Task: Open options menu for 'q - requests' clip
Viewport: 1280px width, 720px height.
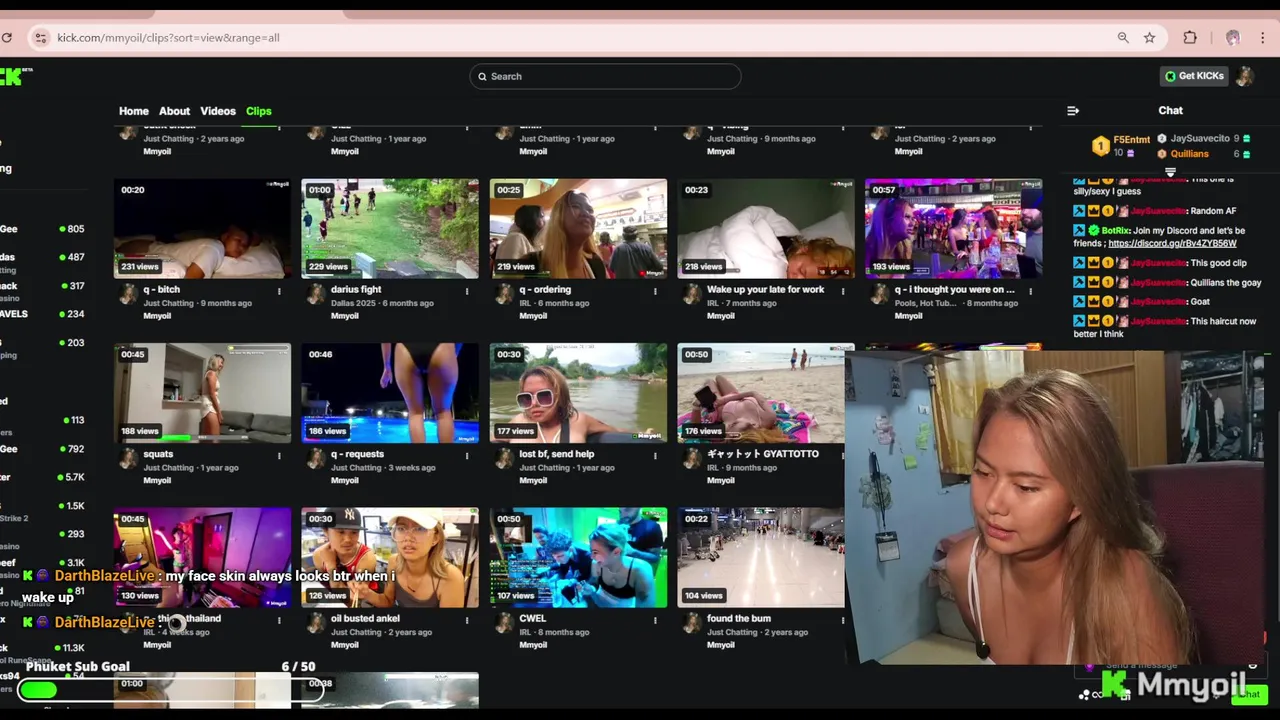Action: point(467,455)
